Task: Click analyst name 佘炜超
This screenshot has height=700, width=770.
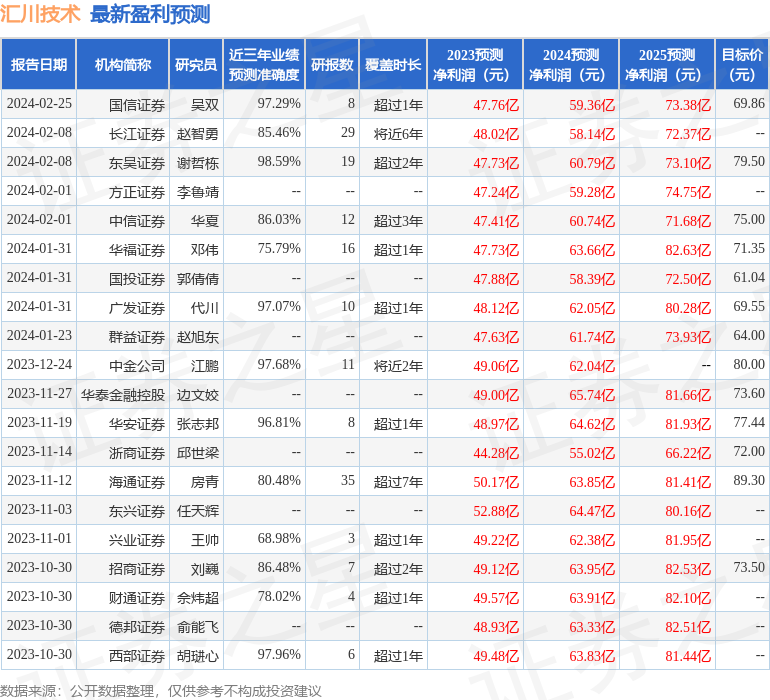Action: click(198, 597)
